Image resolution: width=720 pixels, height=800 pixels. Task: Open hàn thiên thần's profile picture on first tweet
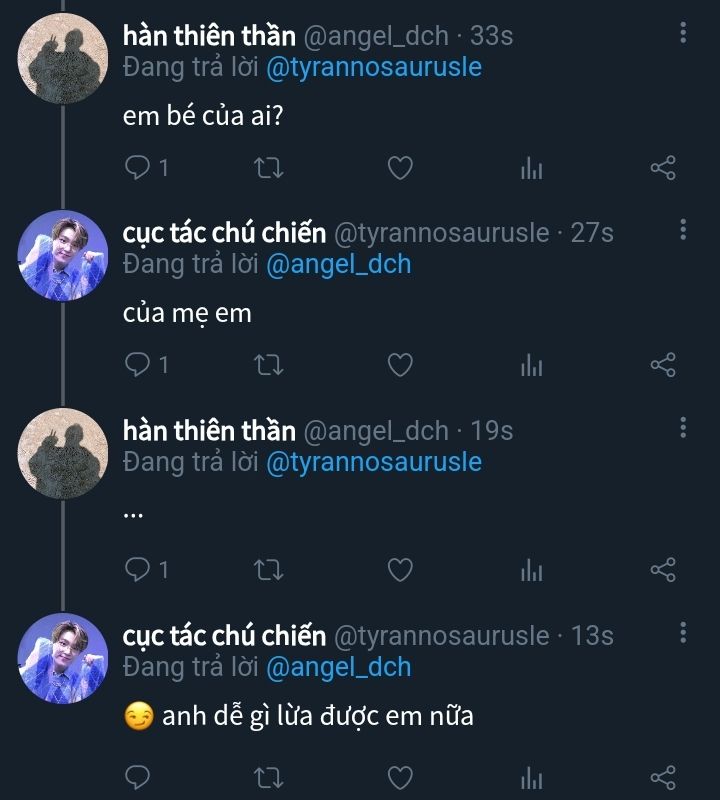tap(63, 58)
